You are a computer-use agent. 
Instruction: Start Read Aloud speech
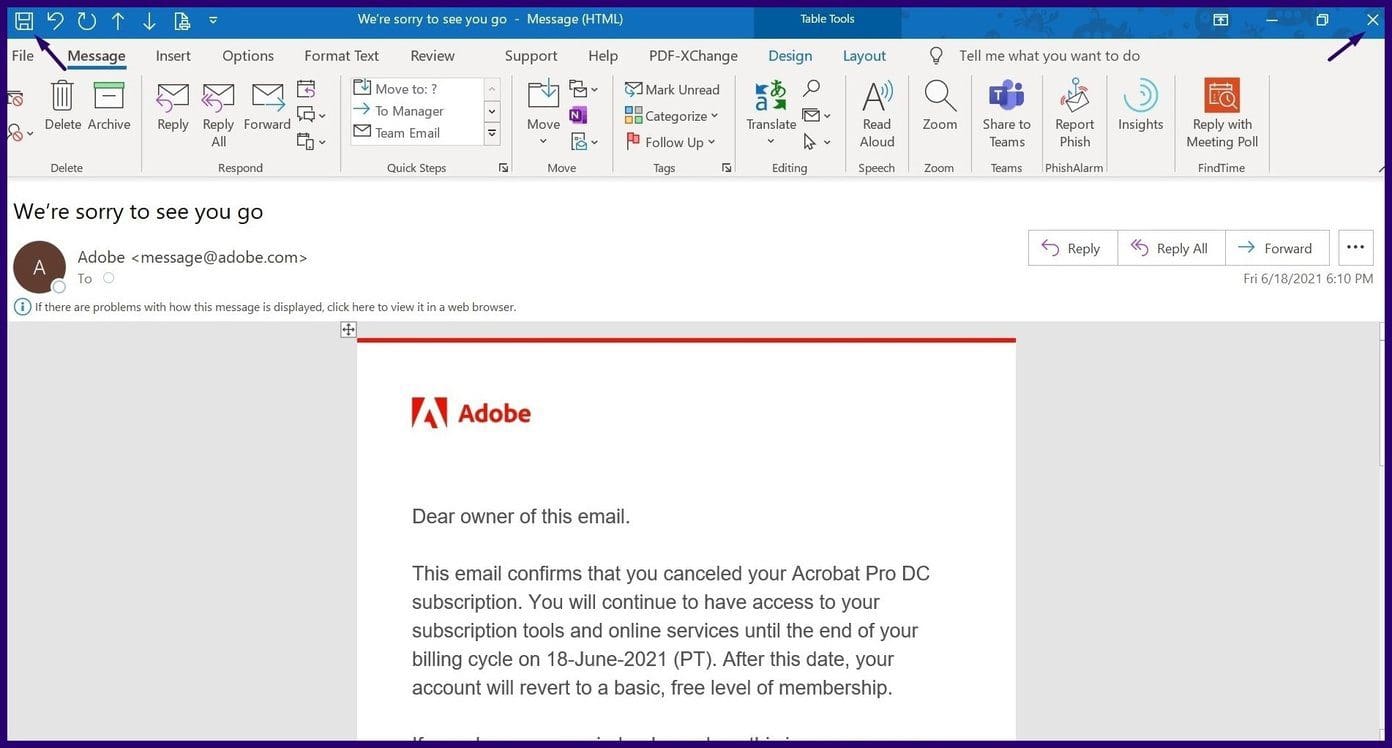877,114
